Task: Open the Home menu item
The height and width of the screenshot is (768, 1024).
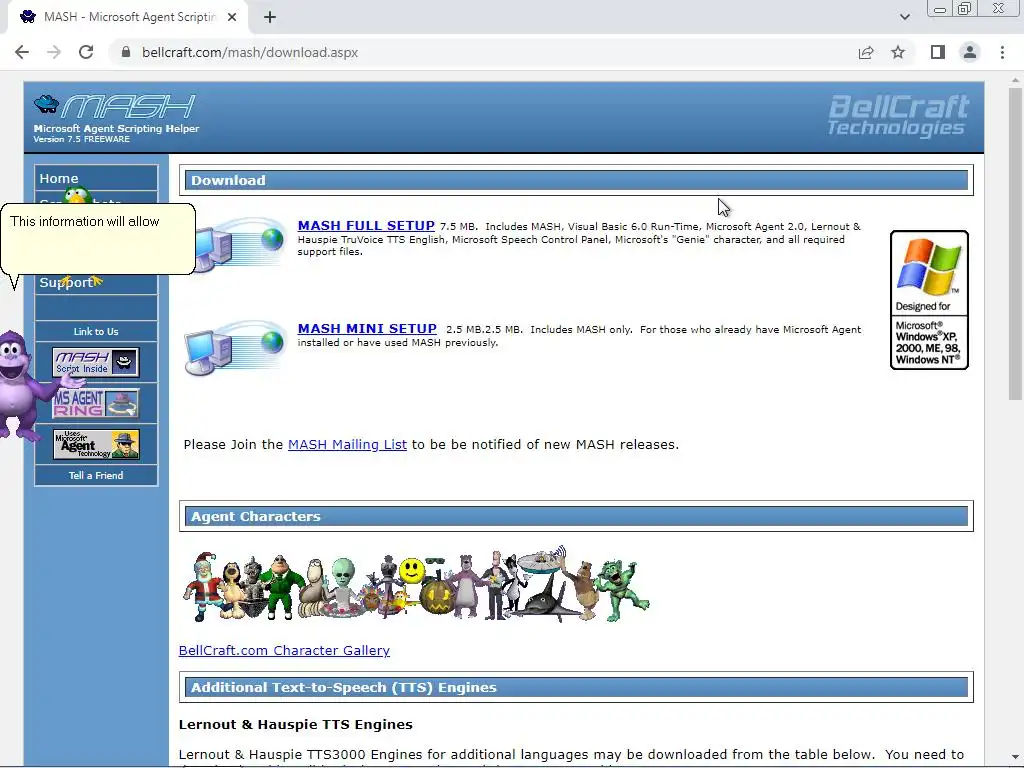Action: click(96, 178)
